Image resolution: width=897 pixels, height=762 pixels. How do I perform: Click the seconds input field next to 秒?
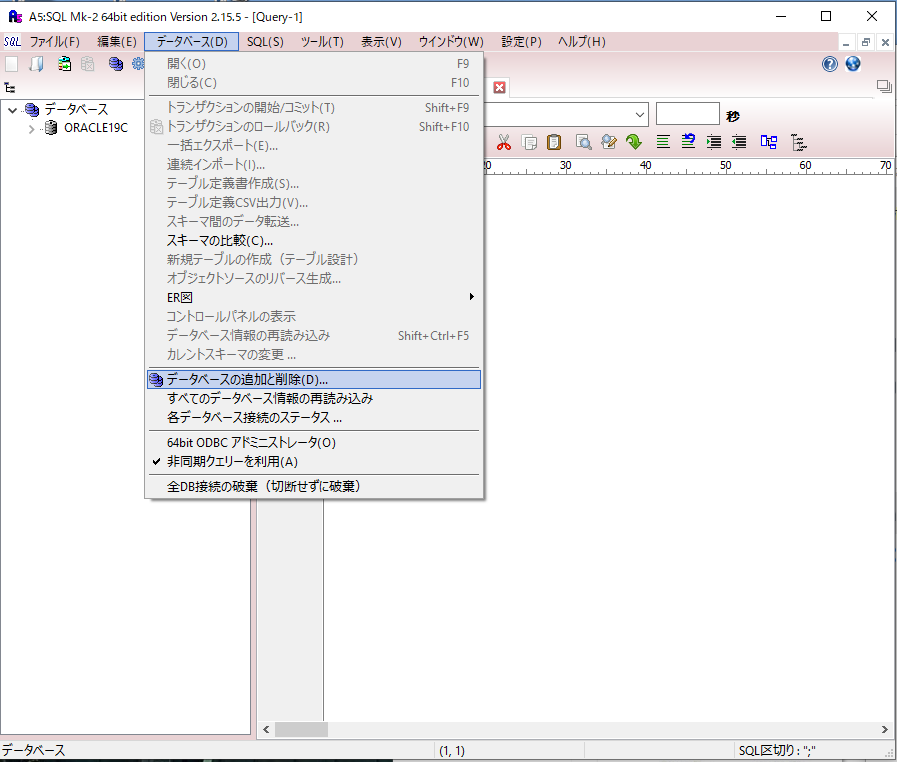(x=687, y=114)
